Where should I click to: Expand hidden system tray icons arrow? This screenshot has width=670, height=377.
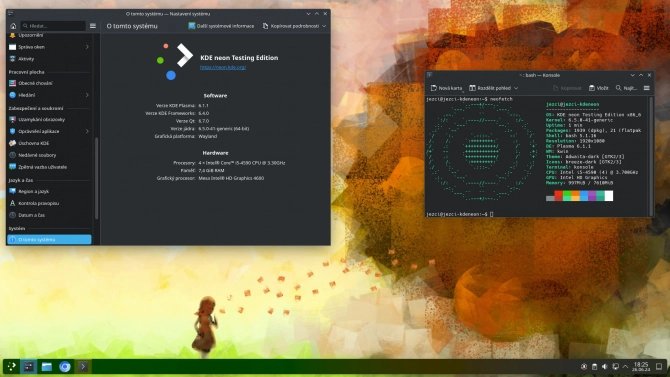coord(625,367)
